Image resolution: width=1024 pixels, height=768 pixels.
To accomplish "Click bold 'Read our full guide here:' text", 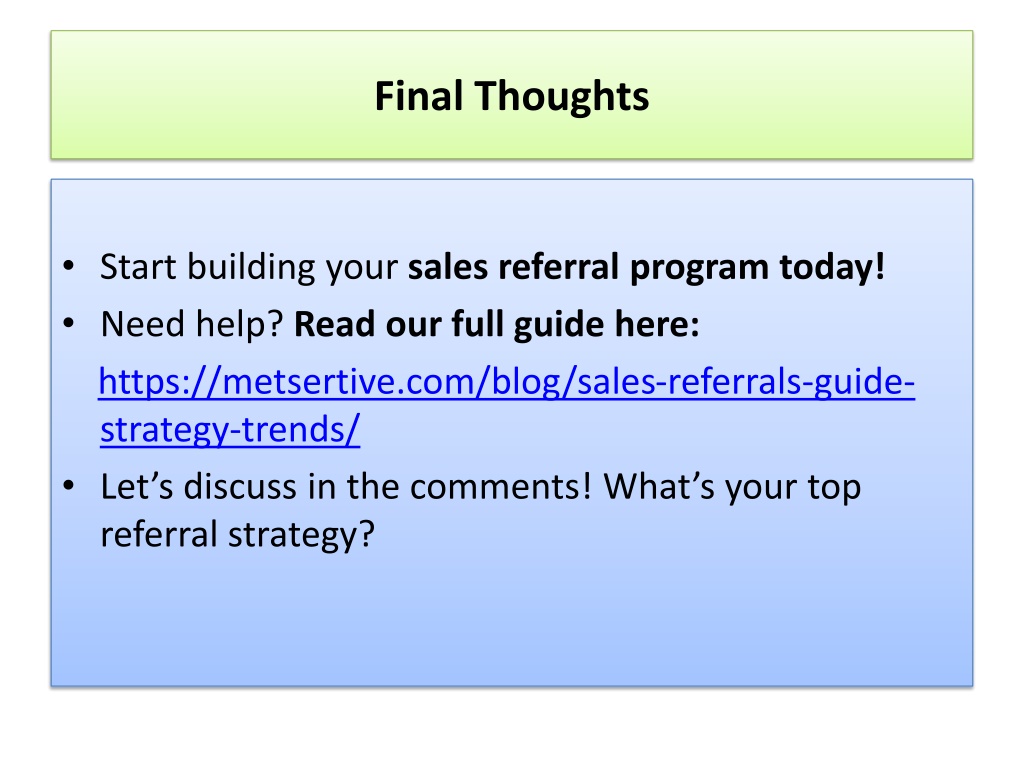I will coord(496,325).
